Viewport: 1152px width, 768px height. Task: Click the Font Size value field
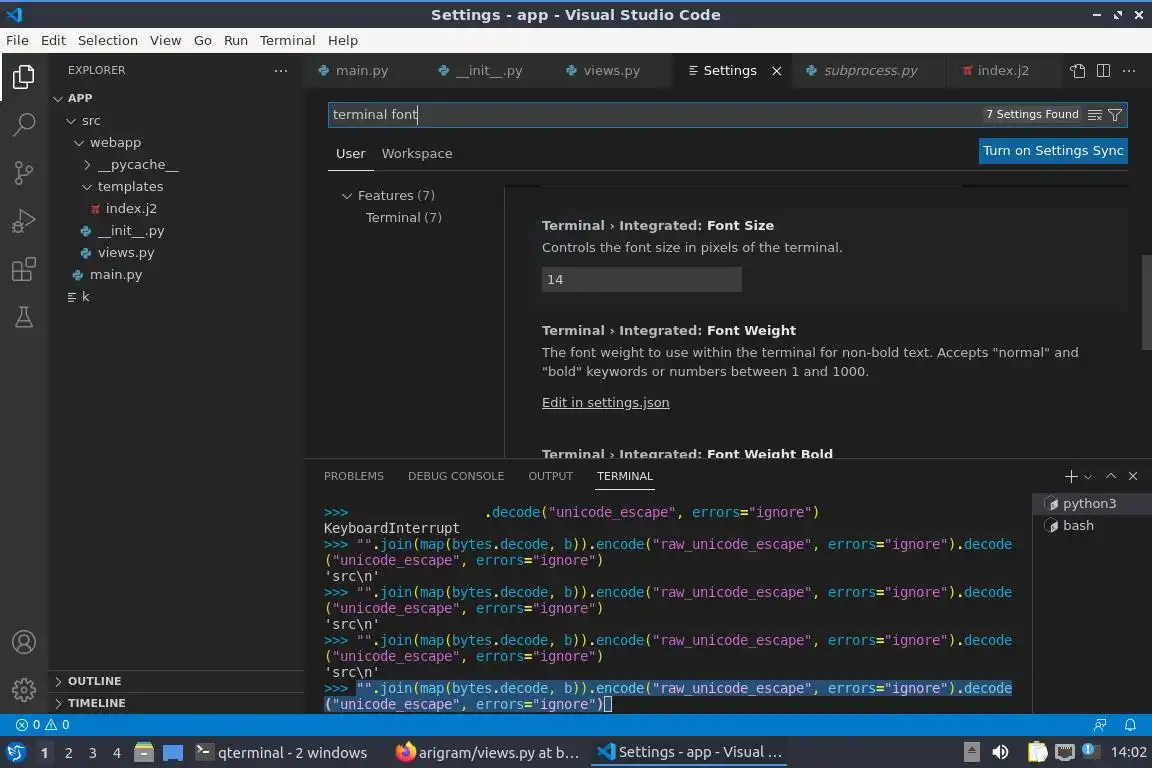[641, 280]
